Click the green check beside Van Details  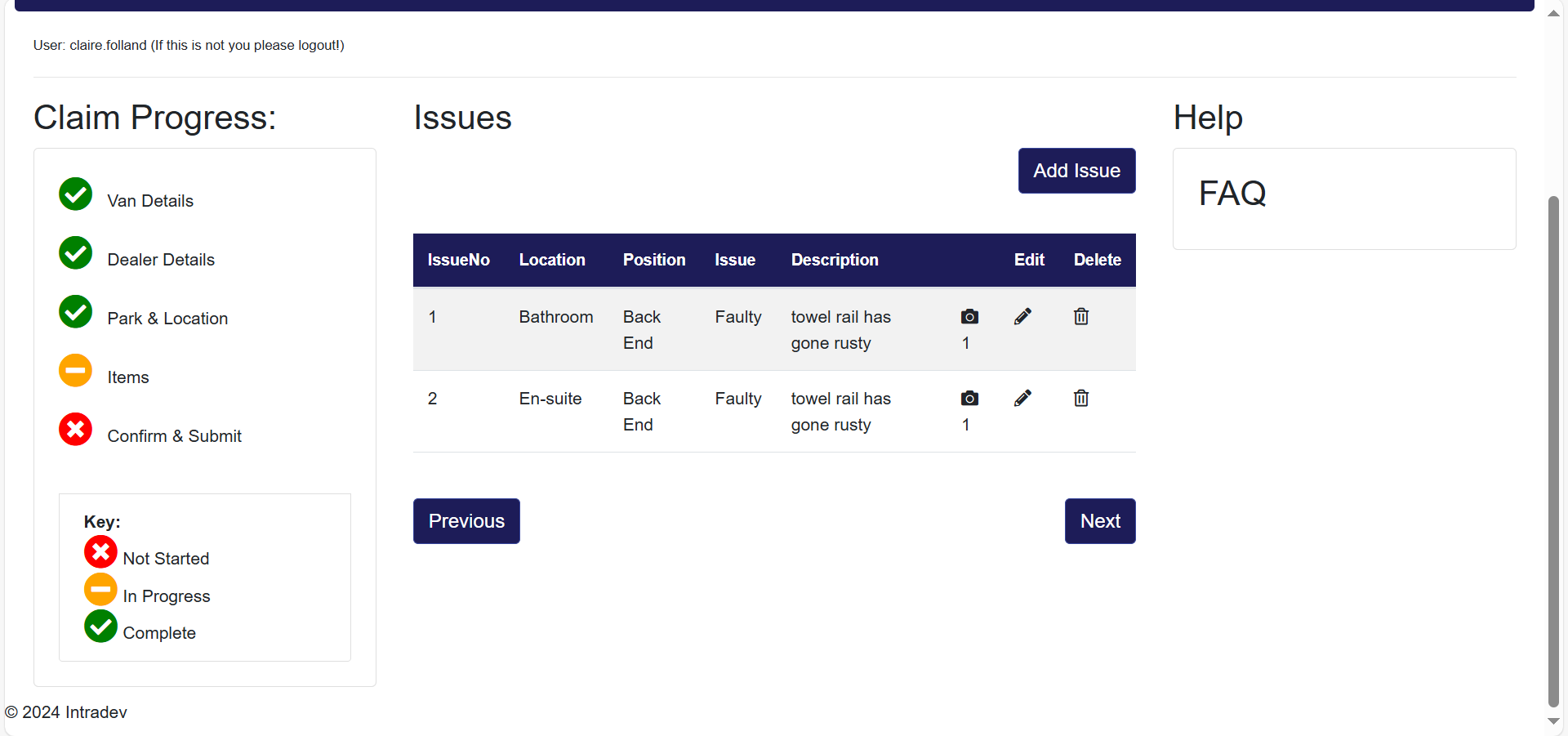pos(76,194)
